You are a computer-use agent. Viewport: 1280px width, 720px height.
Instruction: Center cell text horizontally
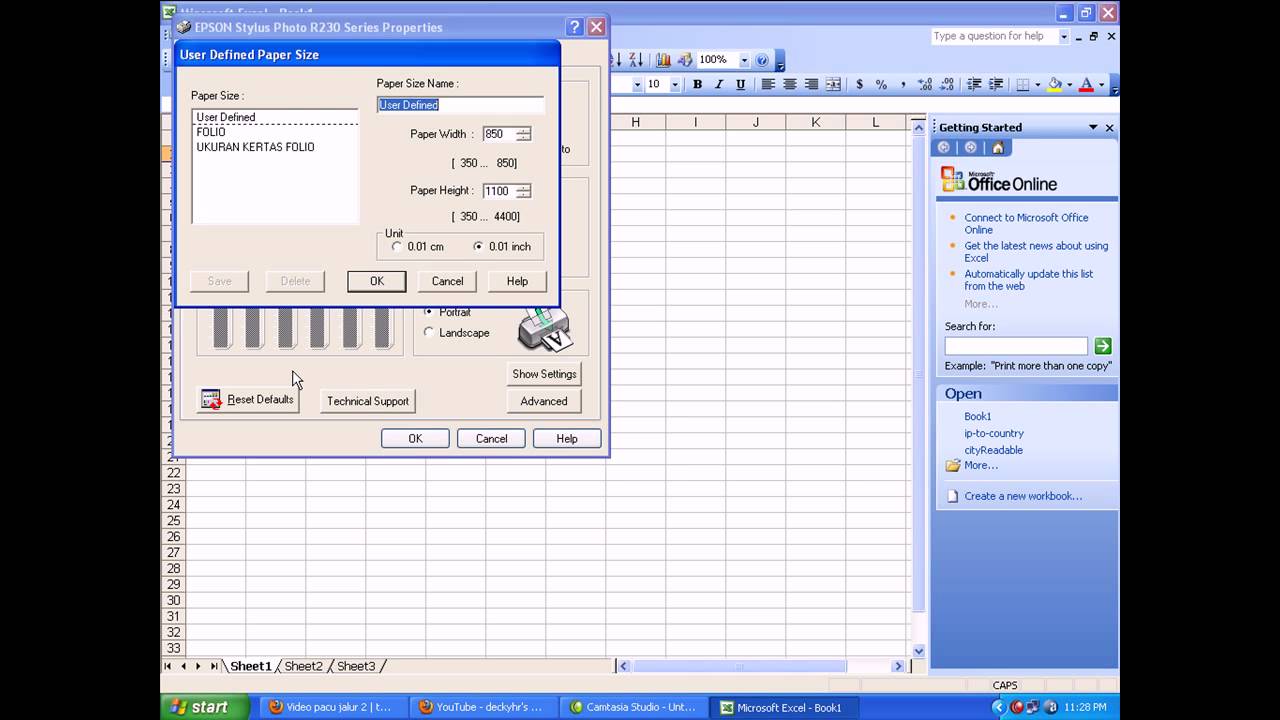[x=790, y=85]
